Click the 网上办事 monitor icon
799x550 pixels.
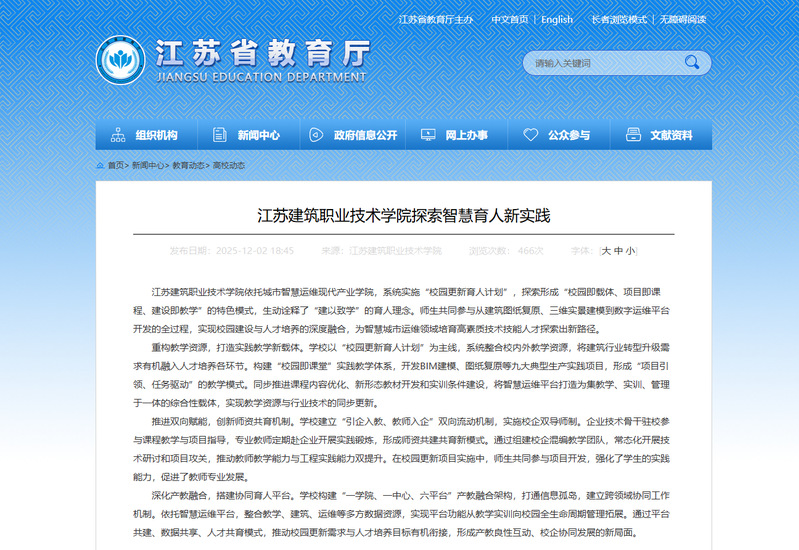point(426,135)
